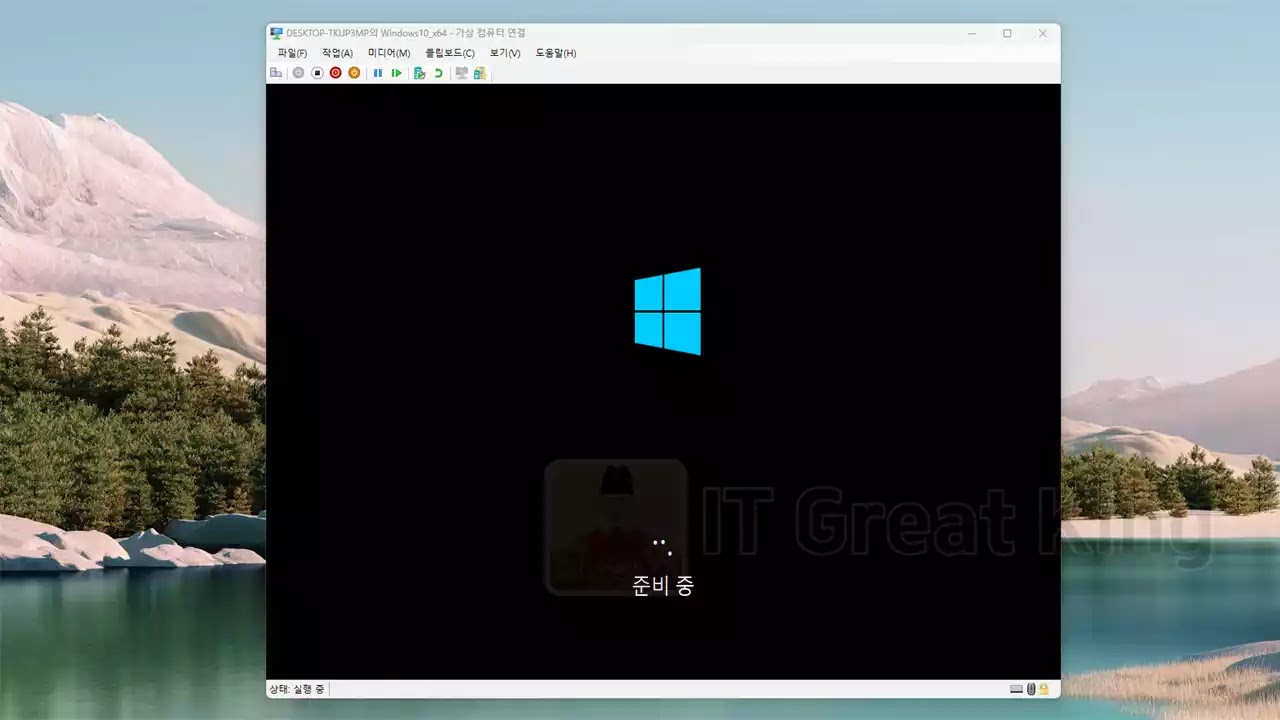Click the last toolbar icon beside monitor
The image size is (1280, 720).
480,73
